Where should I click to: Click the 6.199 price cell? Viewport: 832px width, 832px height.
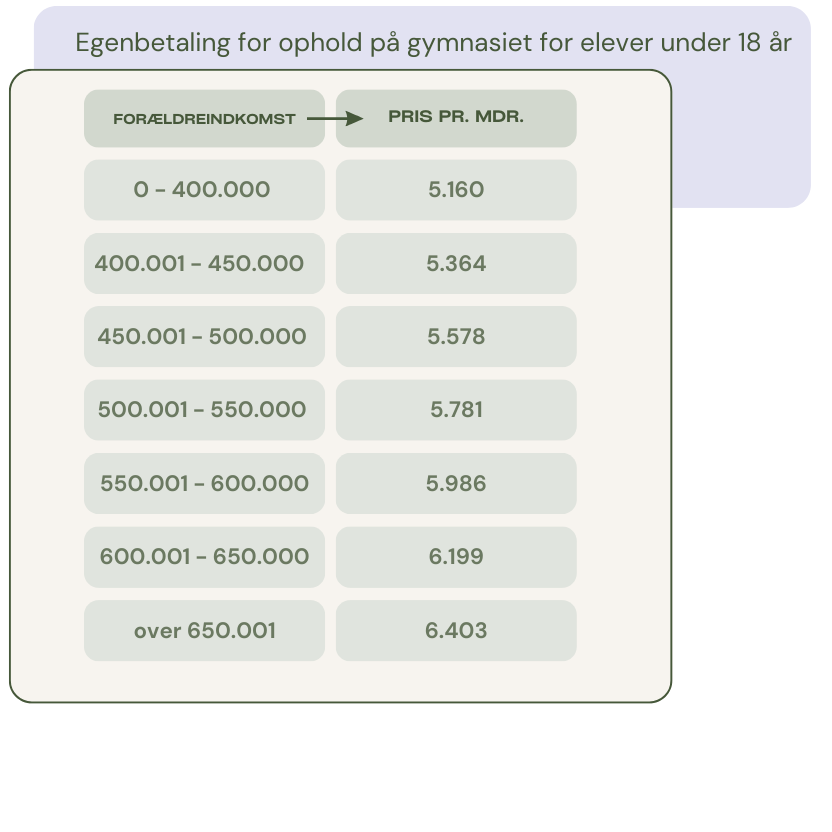(x=456, y=557)
